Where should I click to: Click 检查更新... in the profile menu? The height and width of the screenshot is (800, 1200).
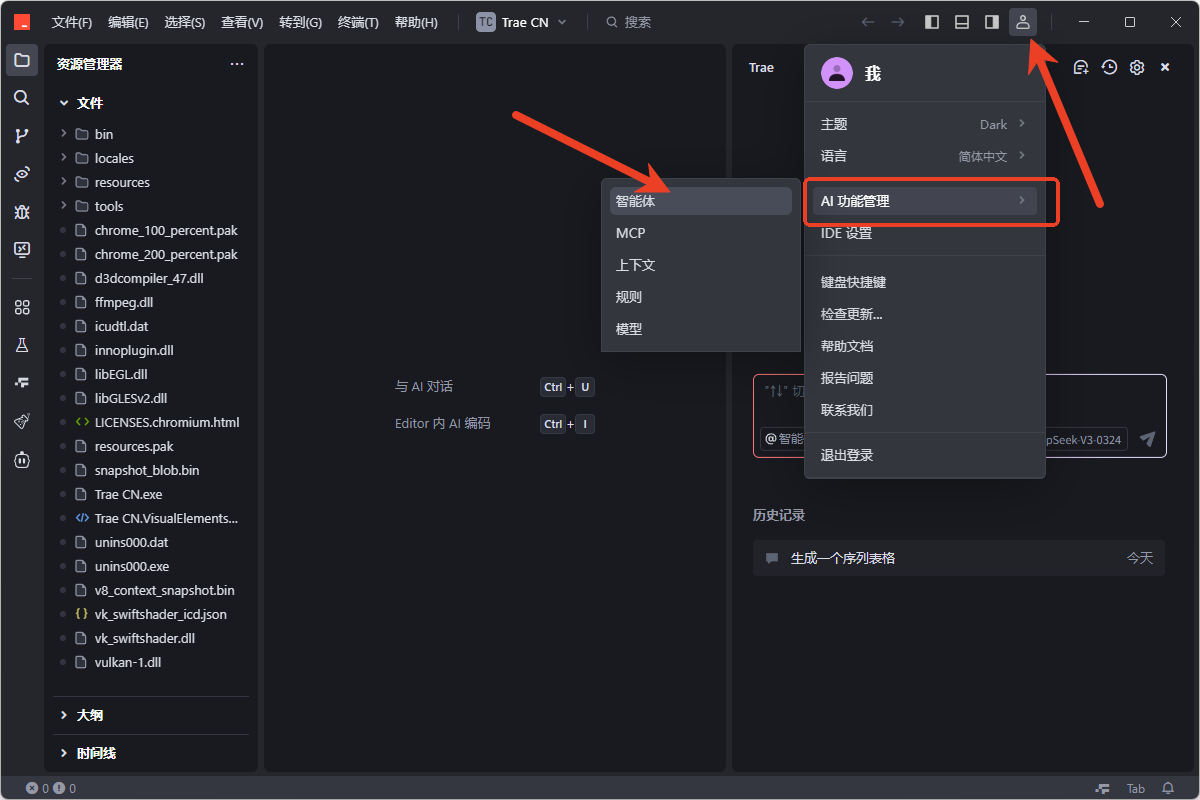[924, 314]
